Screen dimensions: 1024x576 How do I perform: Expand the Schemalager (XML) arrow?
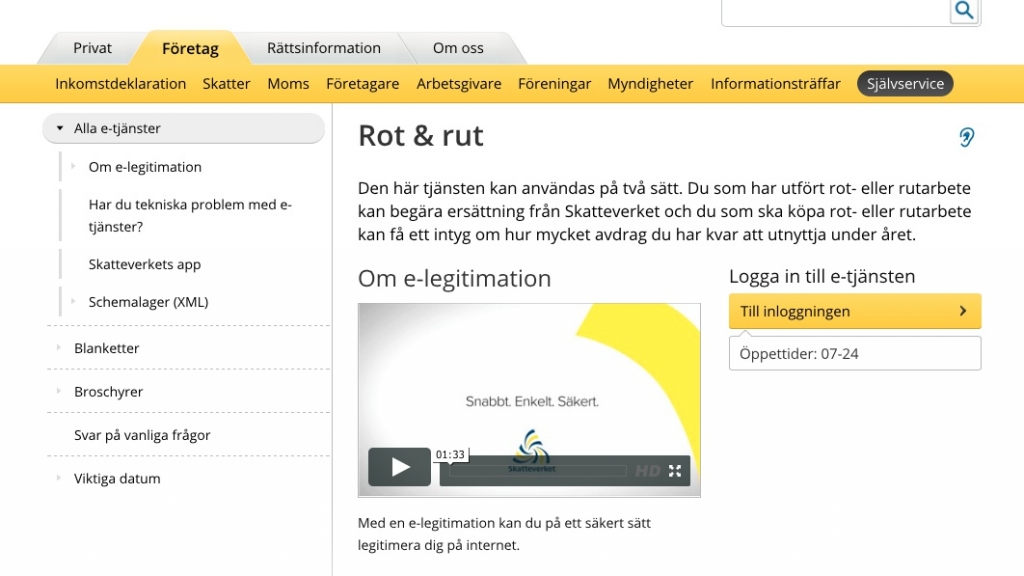pyautogui.click(x=73, y=301)
